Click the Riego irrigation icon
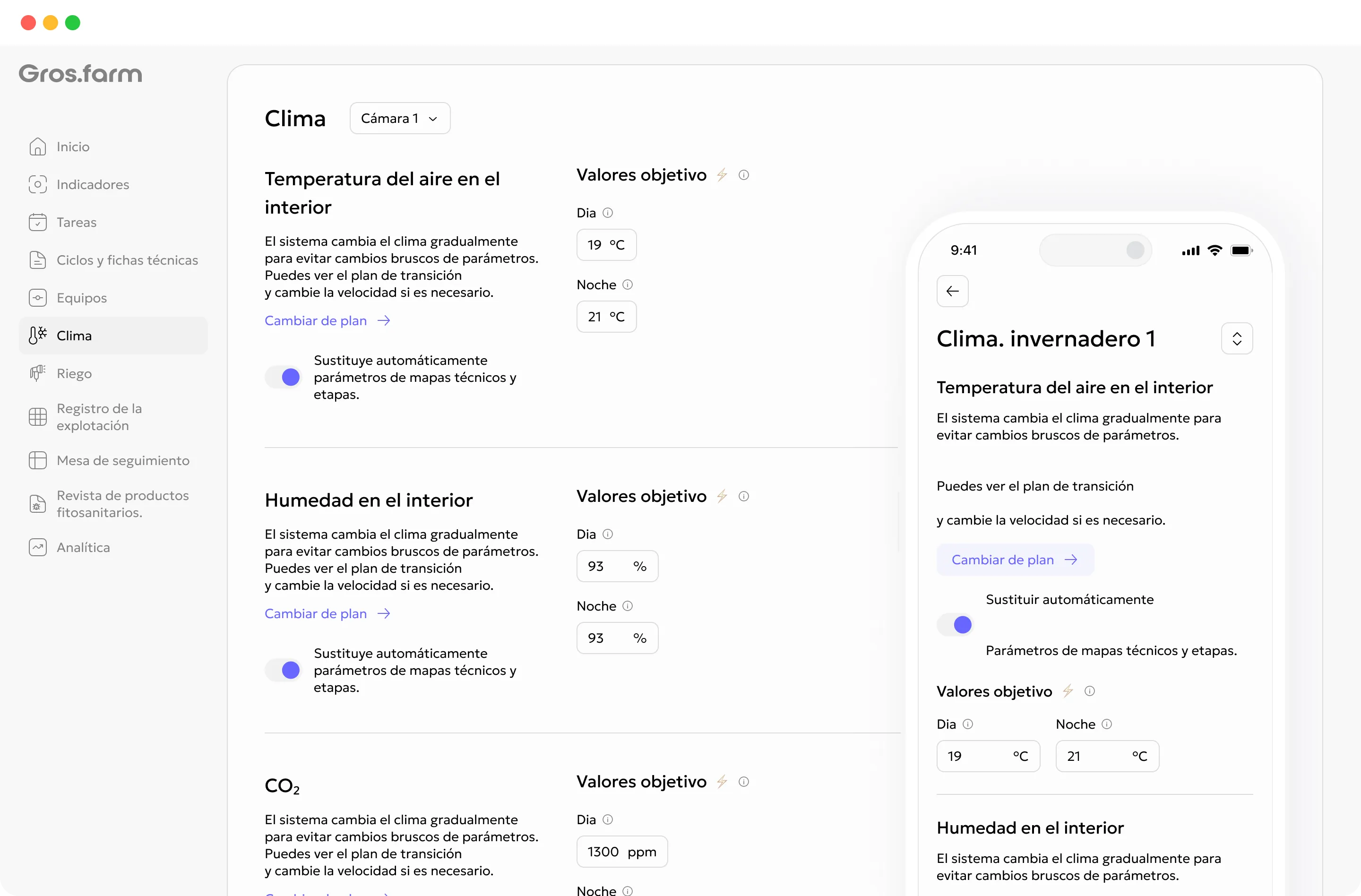The image size is (1361, 896). coord(38,373)
